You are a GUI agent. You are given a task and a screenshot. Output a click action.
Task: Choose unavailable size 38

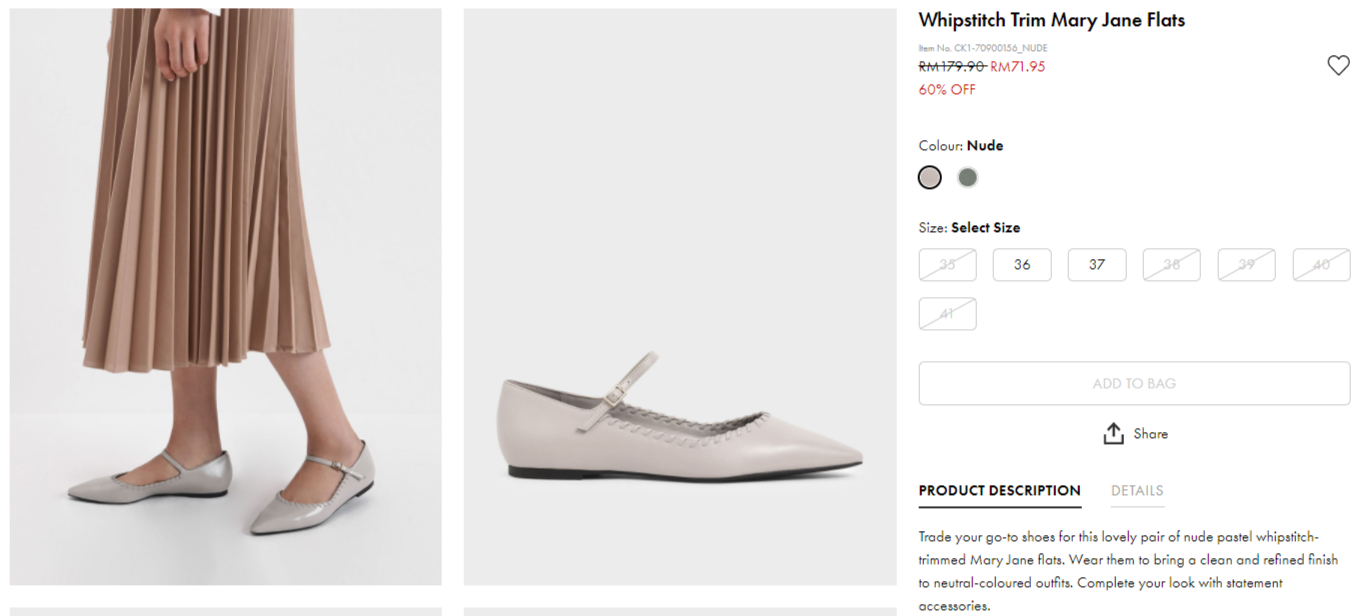click(1171, 265)
